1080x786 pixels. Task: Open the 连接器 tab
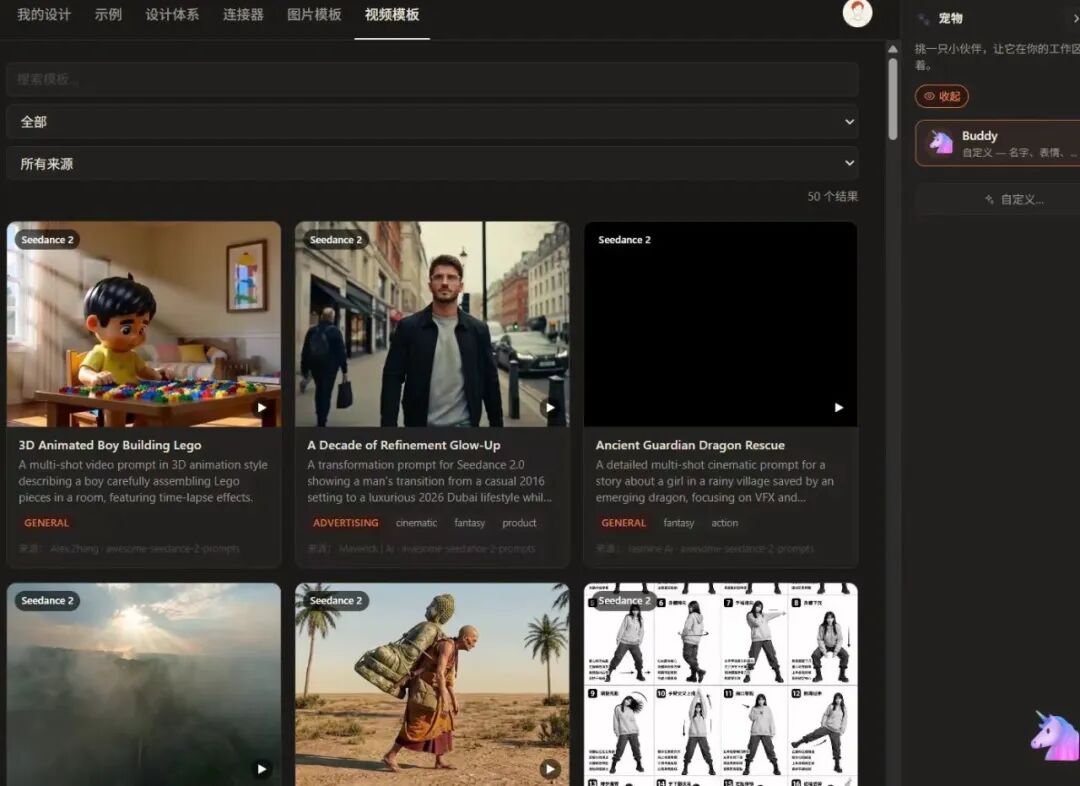pos(243,14)
